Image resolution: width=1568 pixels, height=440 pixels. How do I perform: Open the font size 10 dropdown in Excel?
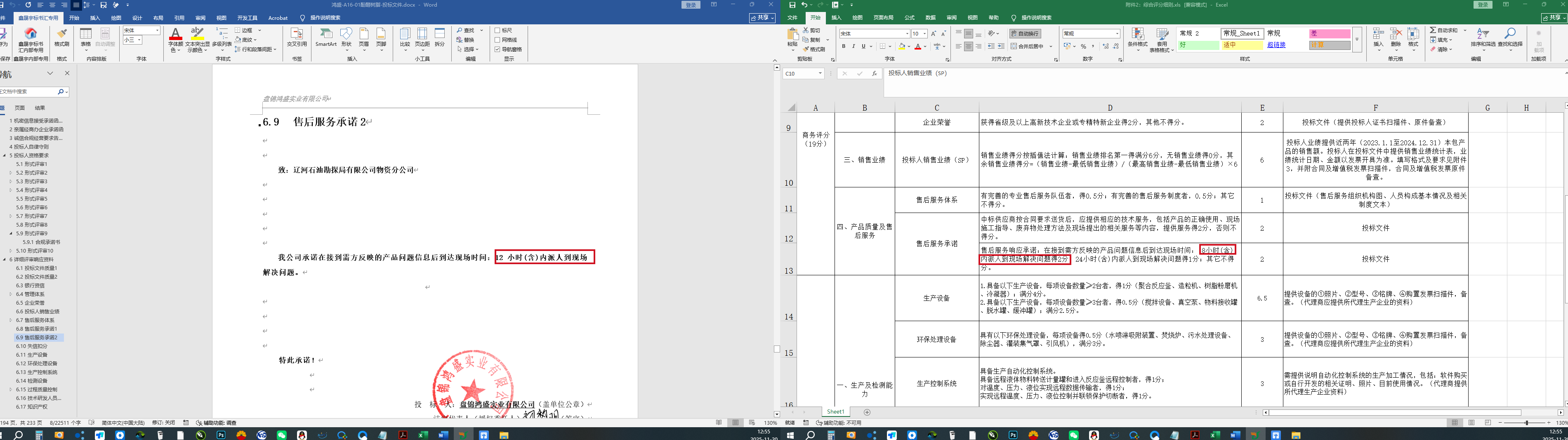coord(924,33)
